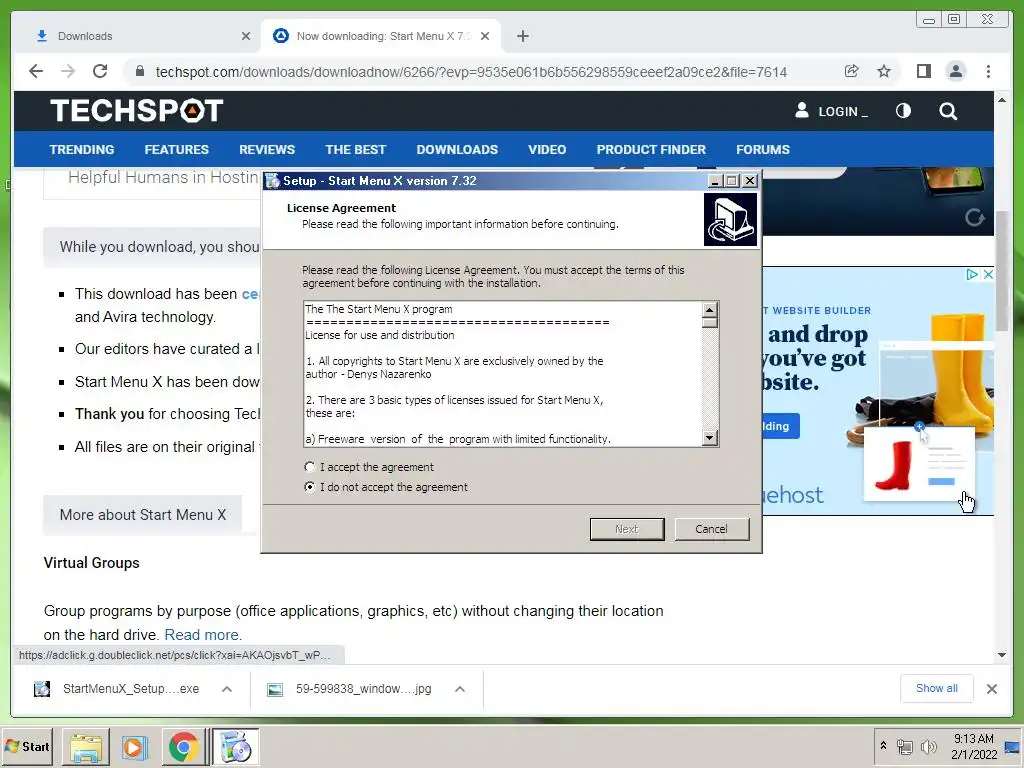Click the volume speaker tray icon
This screenshot has height=768, width=1024.
(x=928, y=746)
